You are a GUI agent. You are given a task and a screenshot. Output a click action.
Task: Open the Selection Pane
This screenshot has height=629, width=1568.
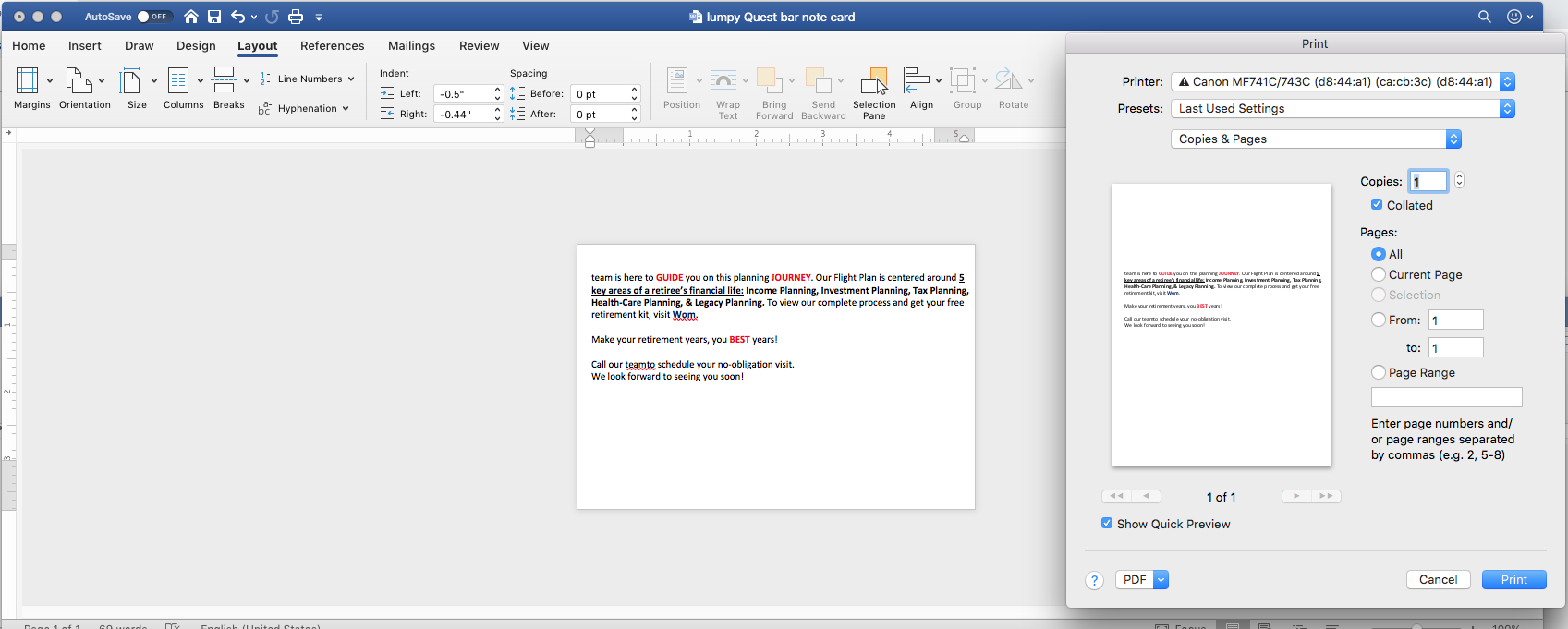(x=874, y=82)
